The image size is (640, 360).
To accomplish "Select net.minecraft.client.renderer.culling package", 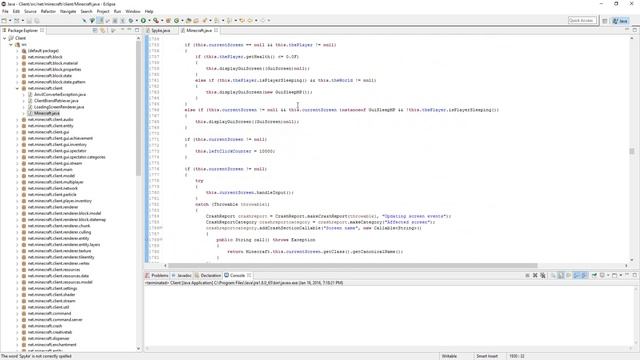I will pos(59,232).
